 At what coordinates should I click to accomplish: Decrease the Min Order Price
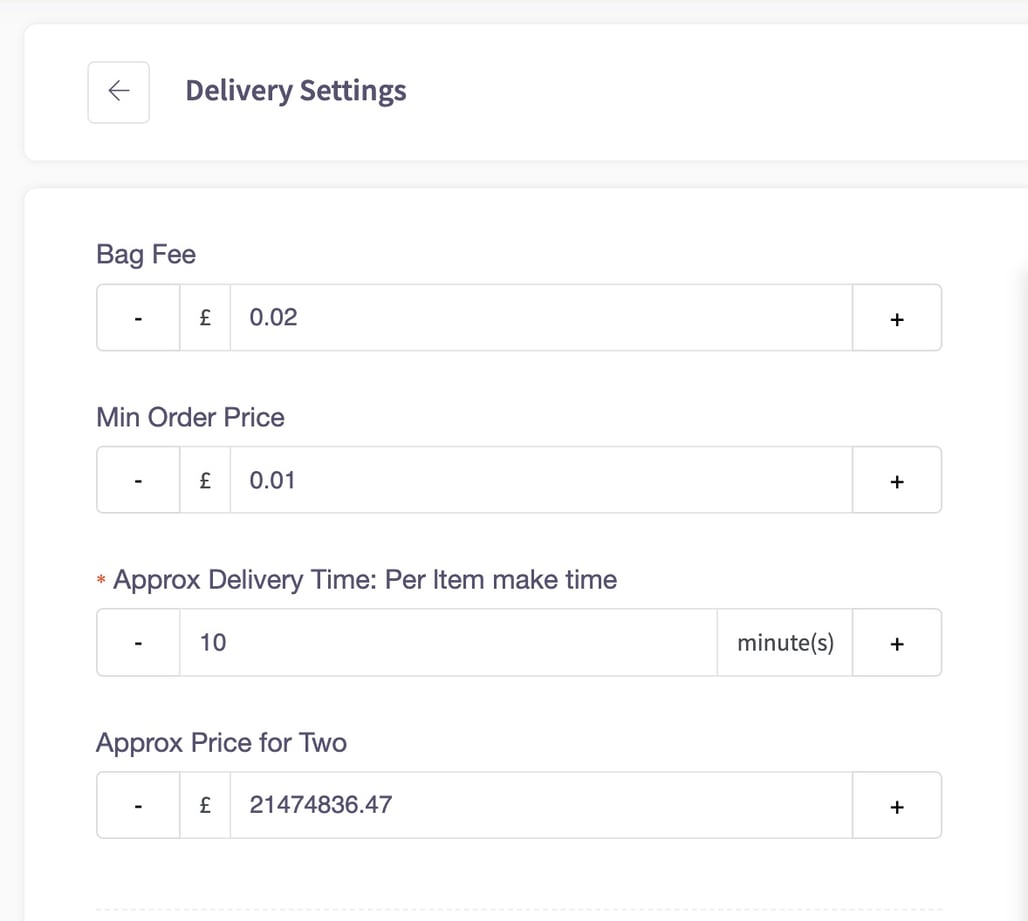pyautogui.click(x=138, y=480)
